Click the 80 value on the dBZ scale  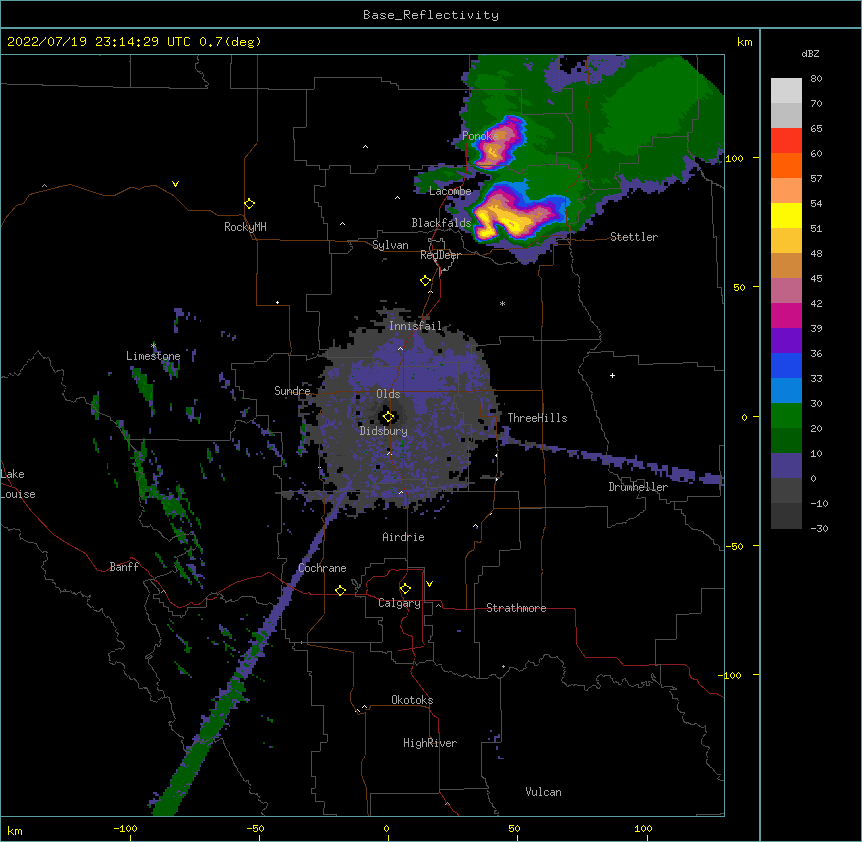tap(816, 79)
